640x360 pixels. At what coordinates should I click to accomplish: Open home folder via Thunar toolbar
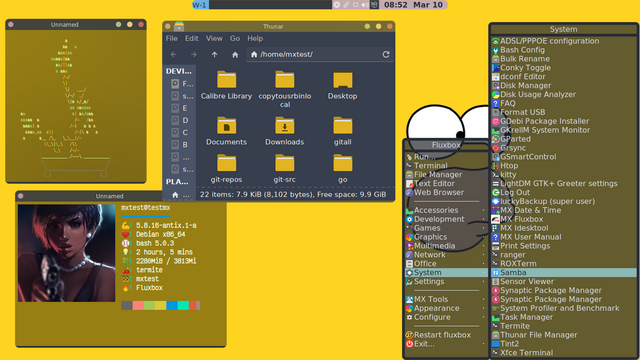[235, 54]
